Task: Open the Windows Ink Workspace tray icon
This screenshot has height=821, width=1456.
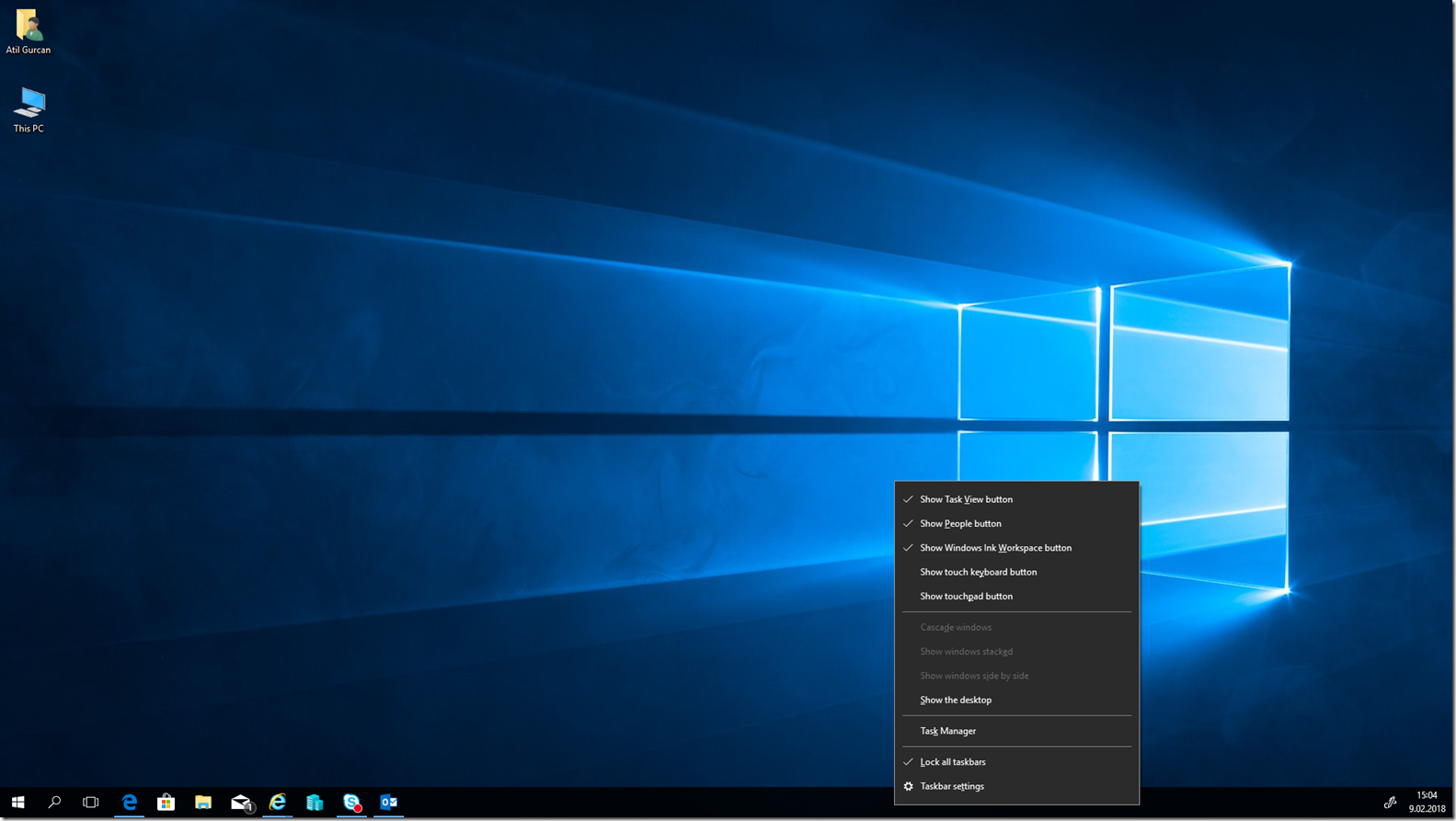Action: point(1390,803)
